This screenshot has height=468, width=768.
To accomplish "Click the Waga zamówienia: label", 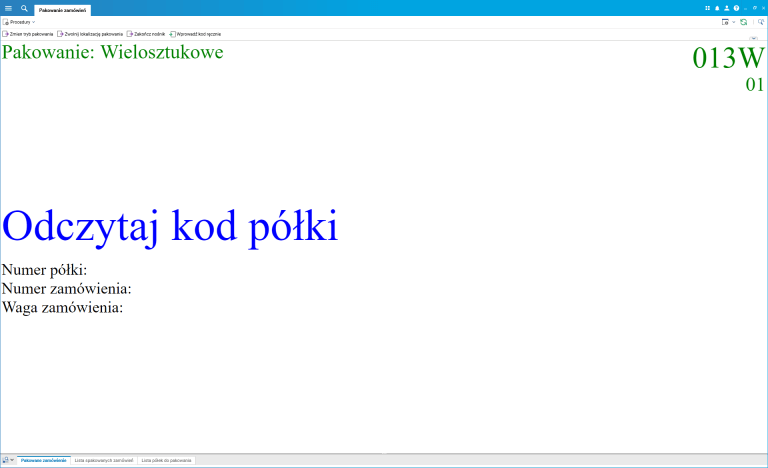I will (x=63, y=307).
